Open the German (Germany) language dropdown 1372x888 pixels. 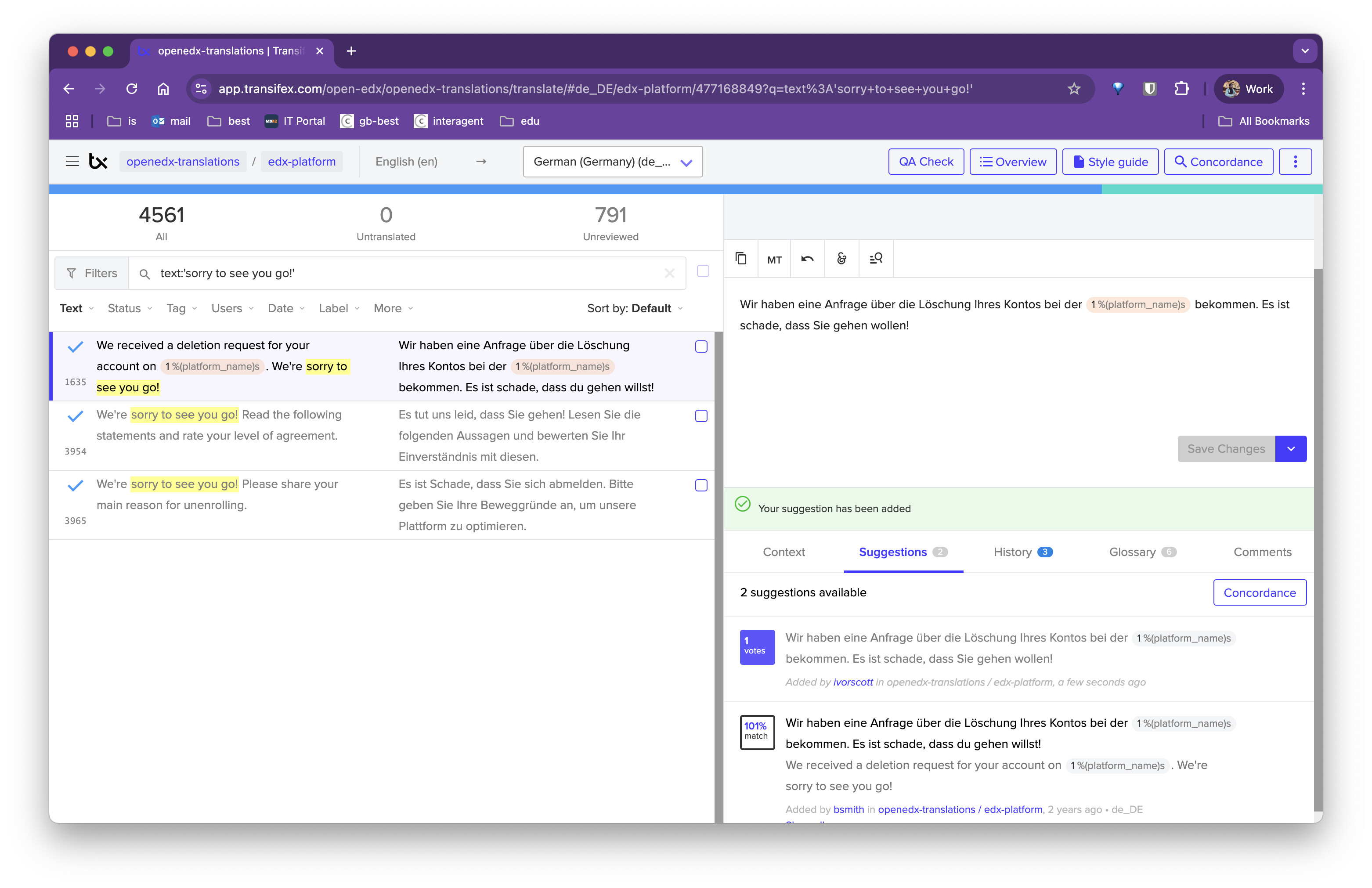tap(612, 162)
